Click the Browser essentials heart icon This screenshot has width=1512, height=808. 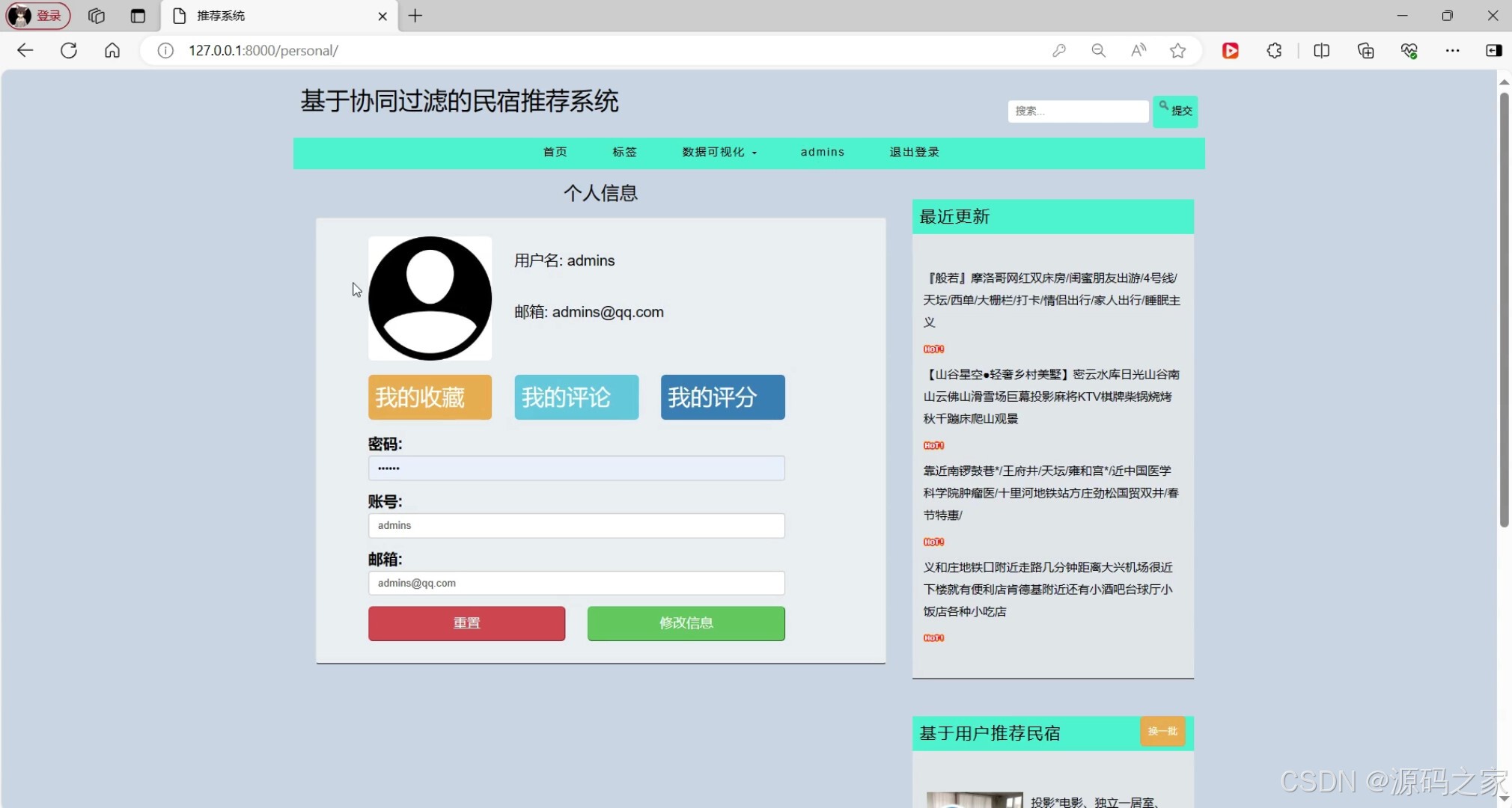point(1409,50)
